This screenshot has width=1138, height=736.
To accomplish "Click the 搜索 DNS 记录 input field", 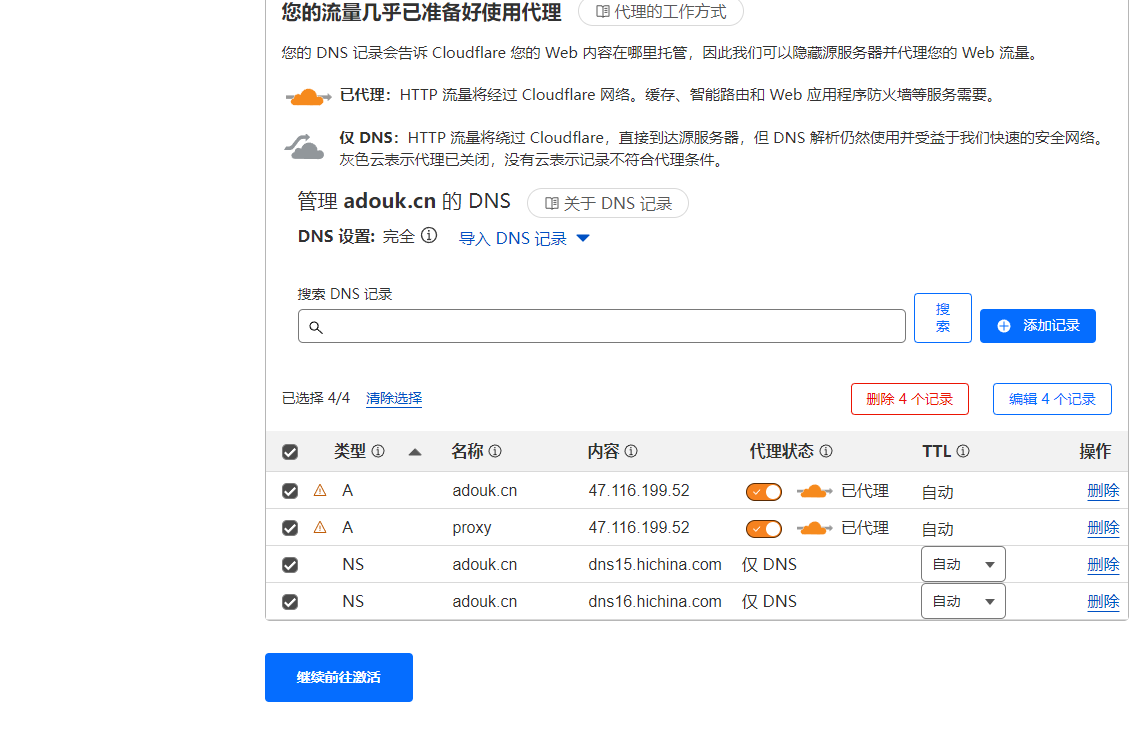I will tap(601, 327).
